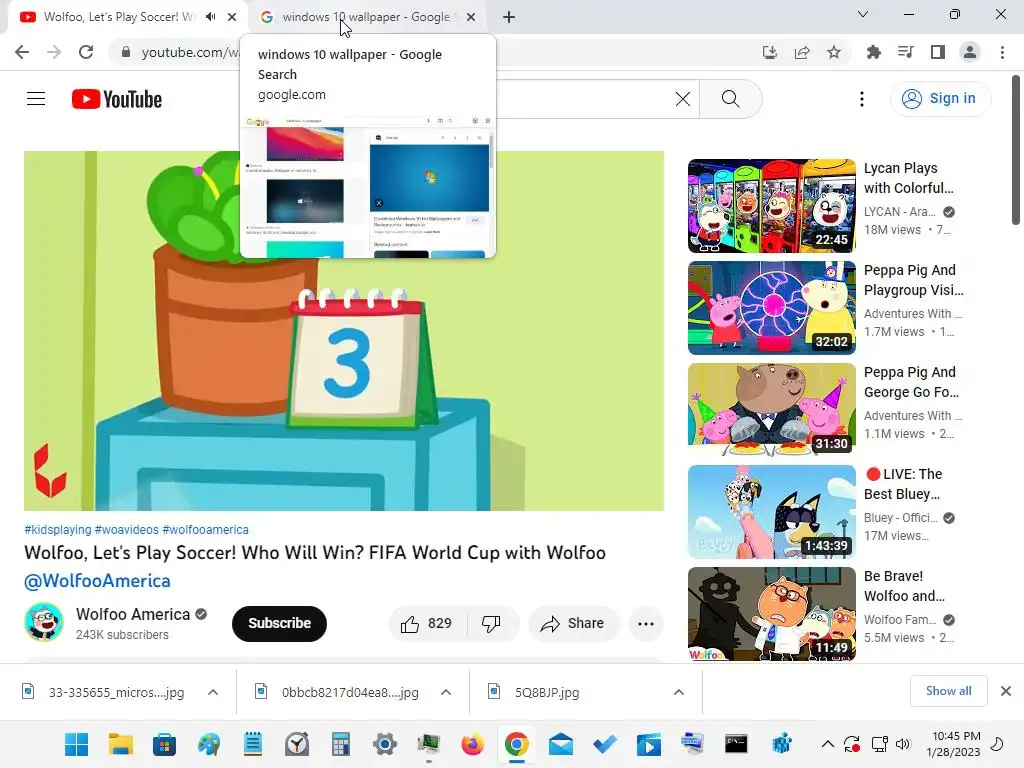Share this page icon in address bar

coord(802,52)
